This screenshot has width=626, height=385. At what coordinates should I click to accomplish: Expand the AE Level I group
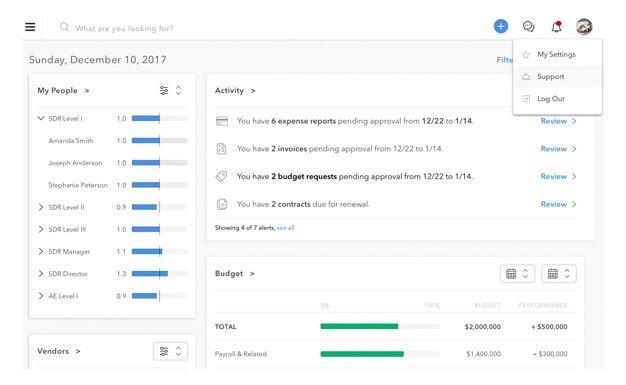tap(41, 296)
